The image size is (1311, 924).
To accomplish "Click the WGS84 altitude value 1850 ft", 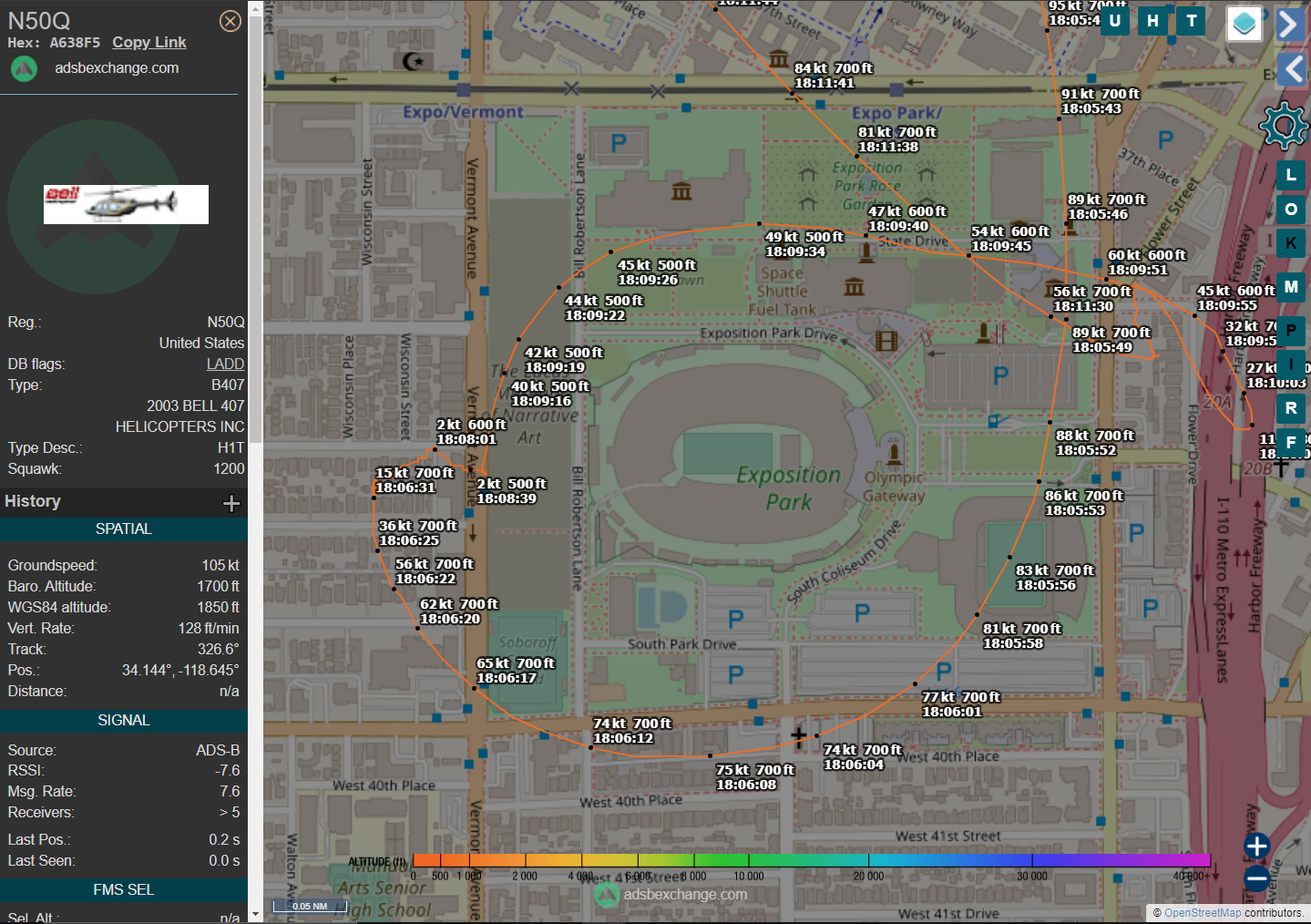I will (219, 607).
